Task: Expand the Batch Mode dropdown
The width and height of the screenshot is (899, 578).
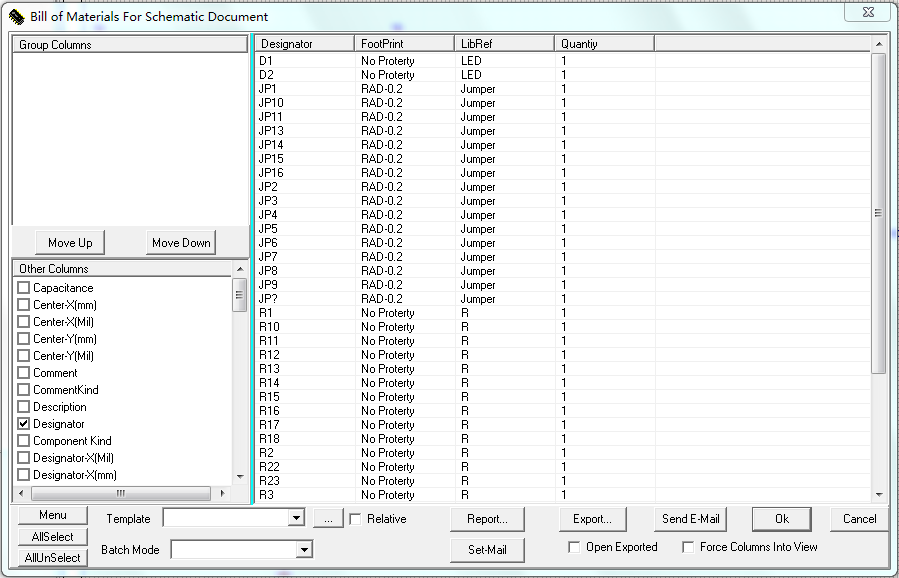Action: (x=304, y=550)
